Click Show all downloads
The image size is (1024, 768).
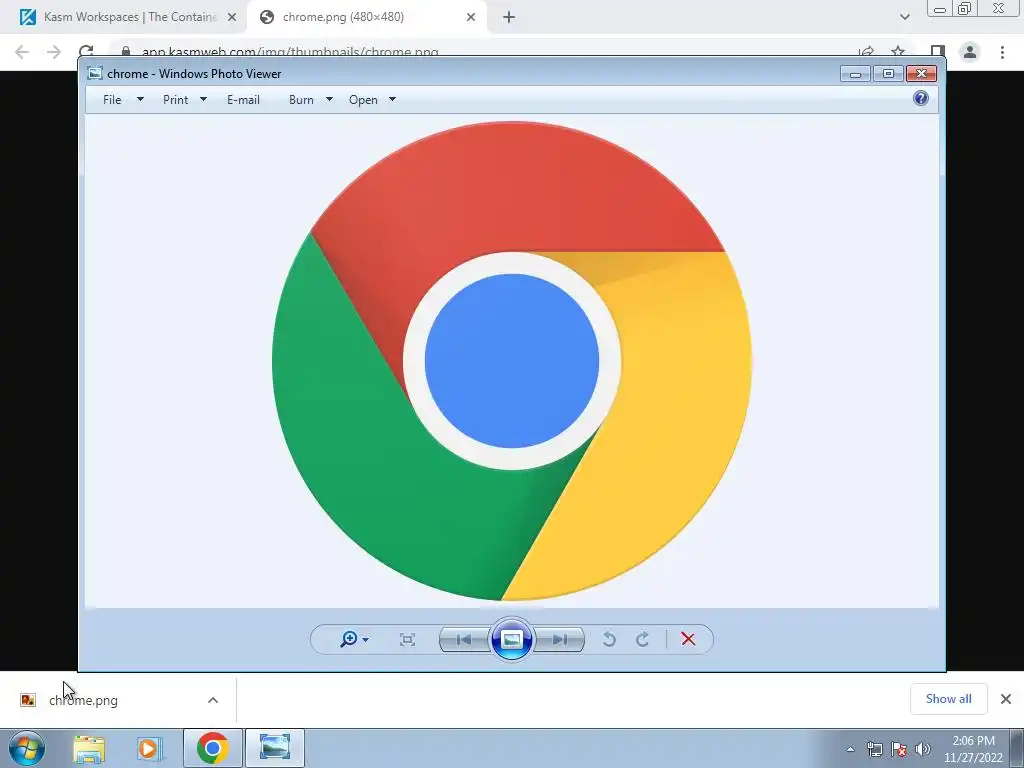click(x=948, y=699)
